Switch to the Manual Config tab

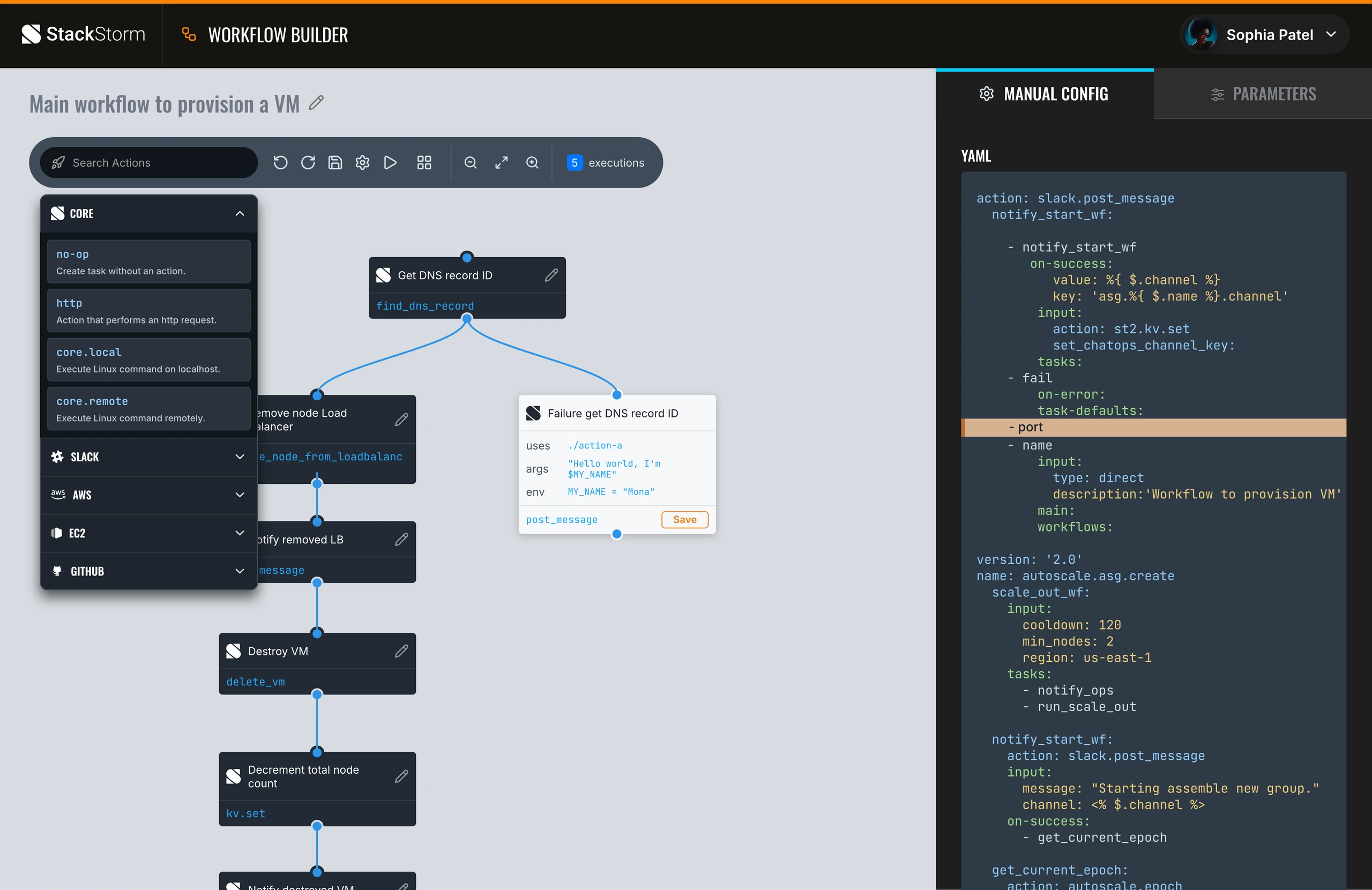[x=1045, y=94]
